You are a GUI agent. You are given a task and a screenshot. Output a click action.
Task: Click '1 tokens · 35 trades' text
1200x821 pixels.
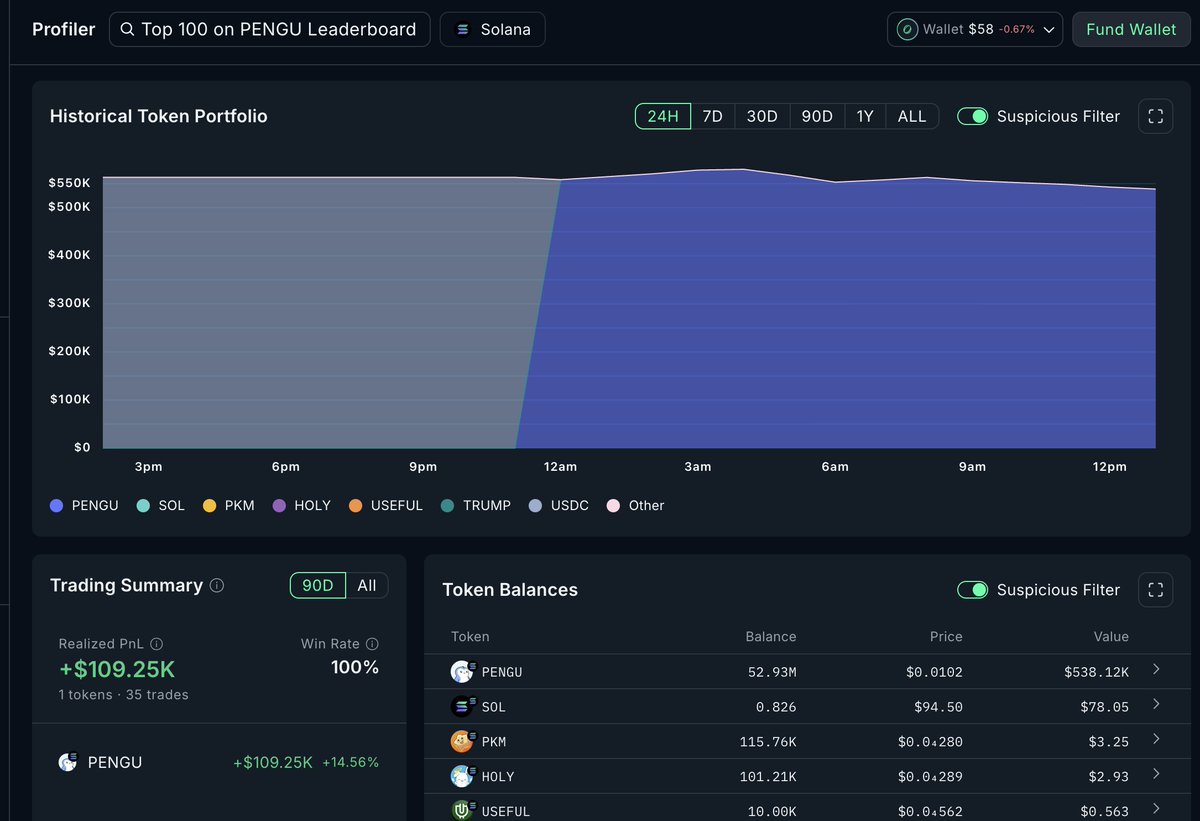[123, 695]
